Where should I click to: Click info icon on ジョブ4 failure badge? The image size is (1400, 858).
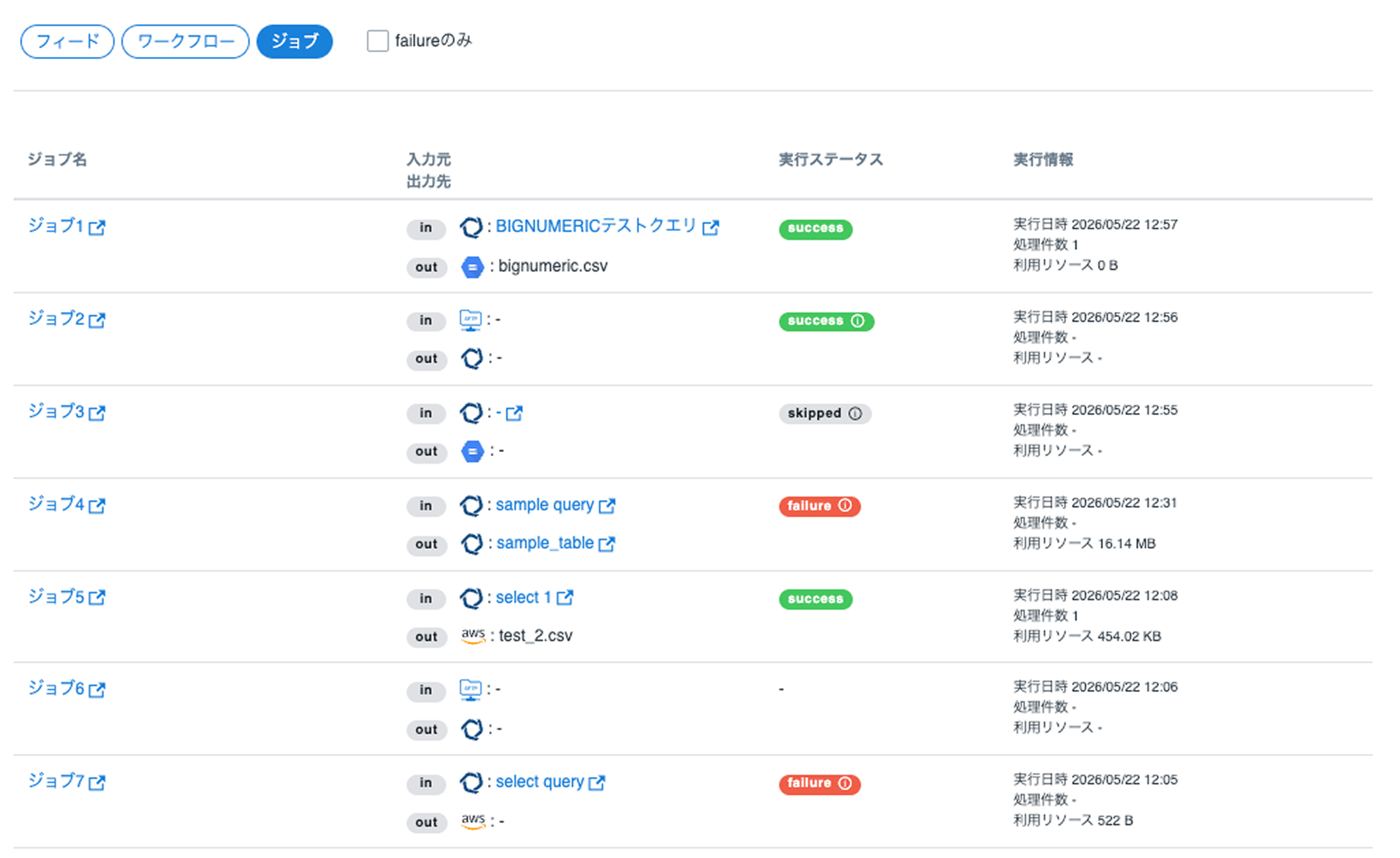tap(845, 506)
